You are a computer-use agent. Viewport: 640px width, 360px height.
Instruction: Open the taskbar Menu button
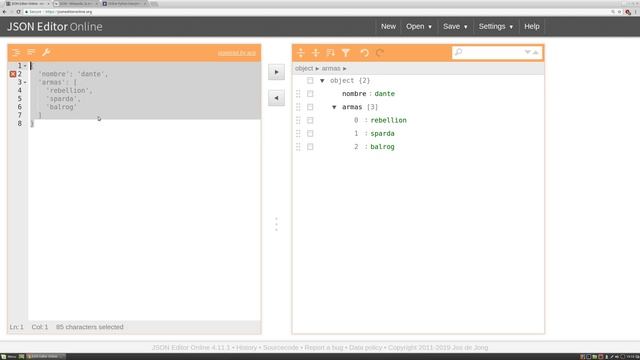(9, 357)
